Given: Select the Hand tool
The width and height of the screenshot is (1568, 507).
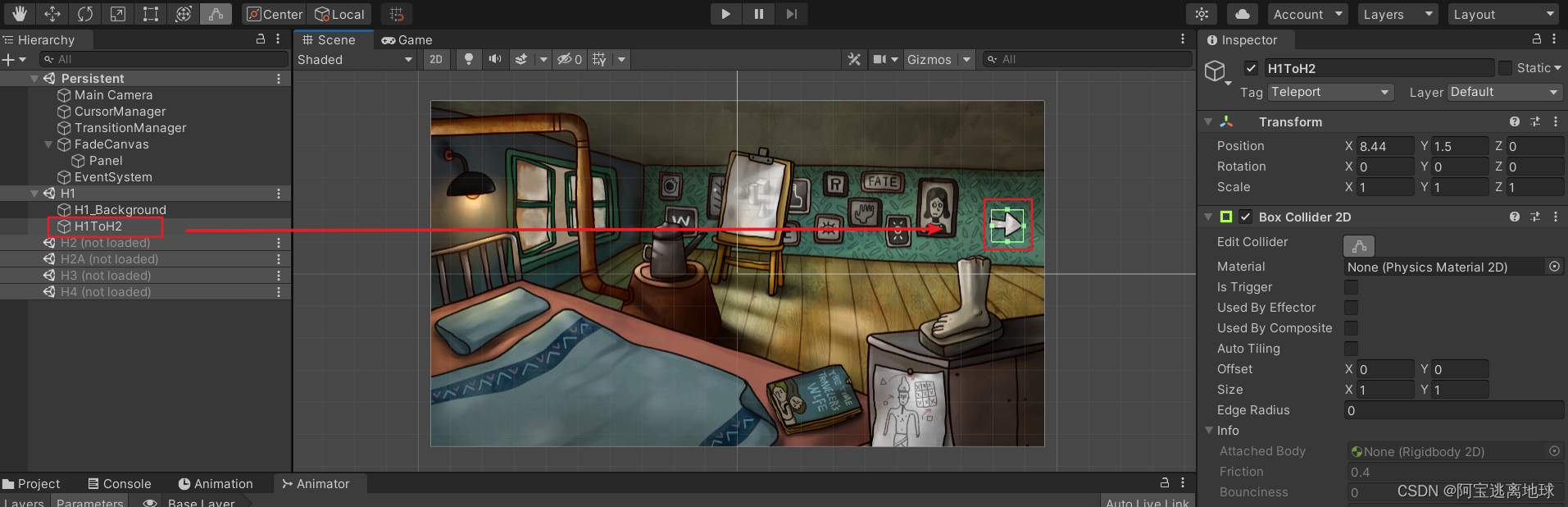Looking at the screenshot, I should [19, 14].
